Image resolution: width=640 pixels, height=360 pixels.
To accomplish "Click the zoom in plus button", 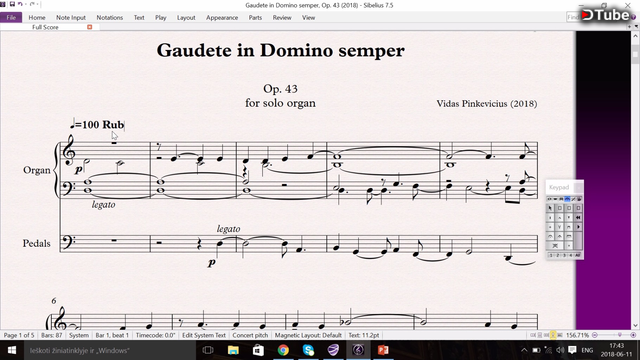I will (x=633, y=335).
